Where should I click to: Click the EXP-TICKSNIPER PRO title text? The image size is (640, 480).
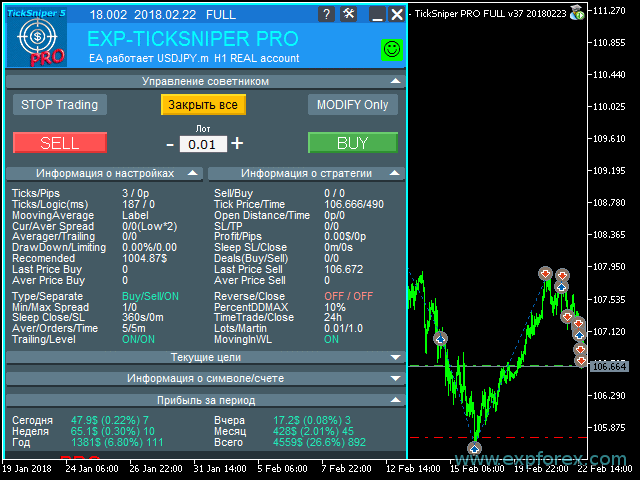click(x=193, y=39)
